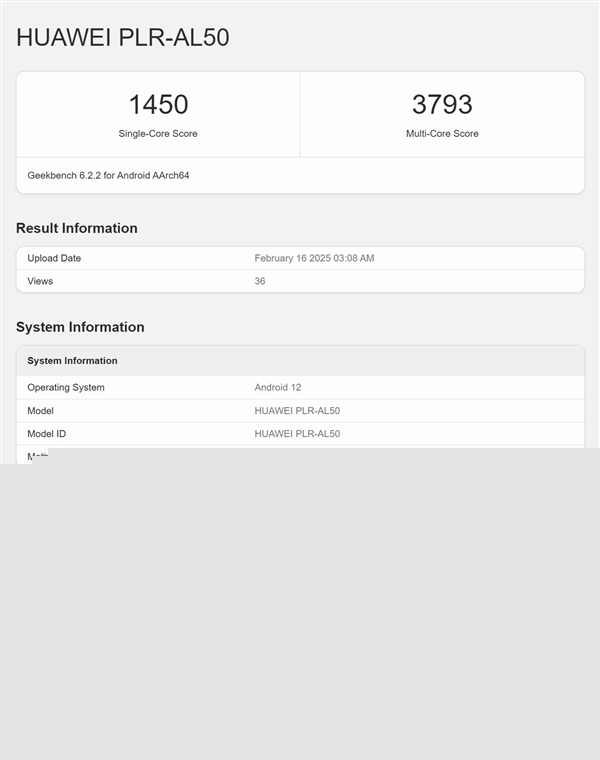Screen dimensions: 600x760
Task: Click Geekbench 6.2.2 for Android AArch64 text
Action: tap(108, 175)
